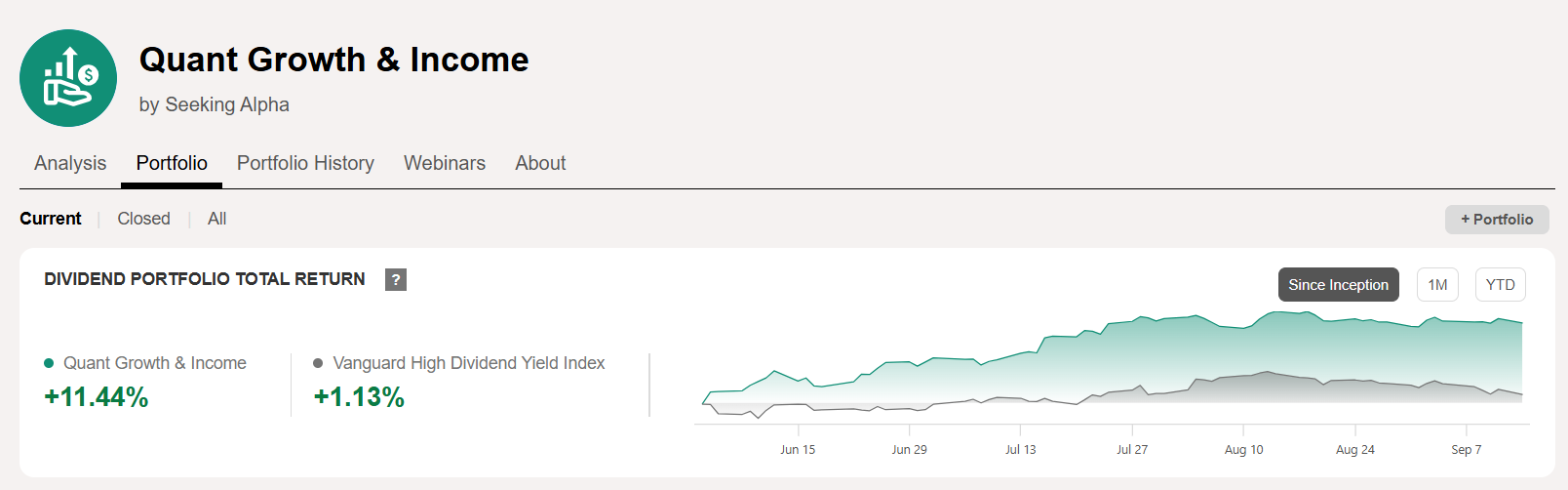Click the + Portfolio button

pos(1497,220)
